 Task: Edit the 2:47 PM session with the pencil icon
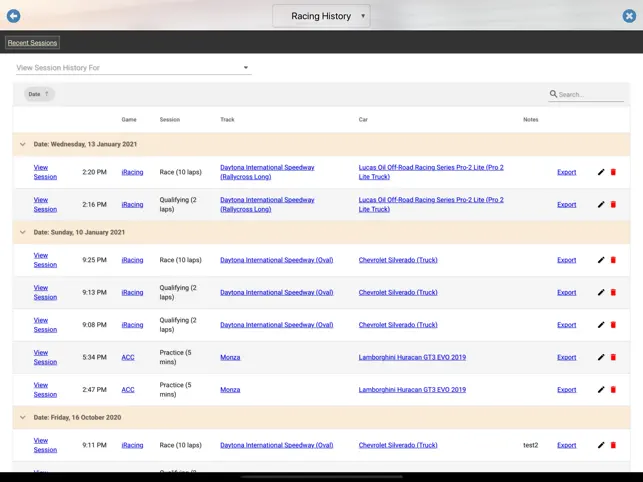[601, 390]
